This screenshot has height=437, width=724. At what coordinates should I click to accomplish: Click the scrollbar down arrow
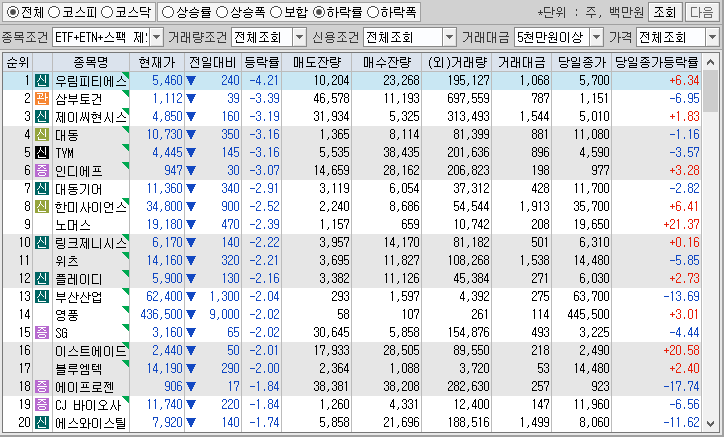711,423
